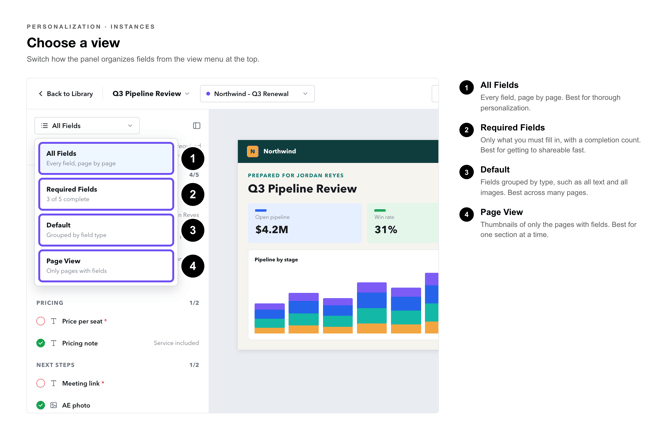Open the Meeting link field
The image size is (670, 430).
[x=118, y=383]
